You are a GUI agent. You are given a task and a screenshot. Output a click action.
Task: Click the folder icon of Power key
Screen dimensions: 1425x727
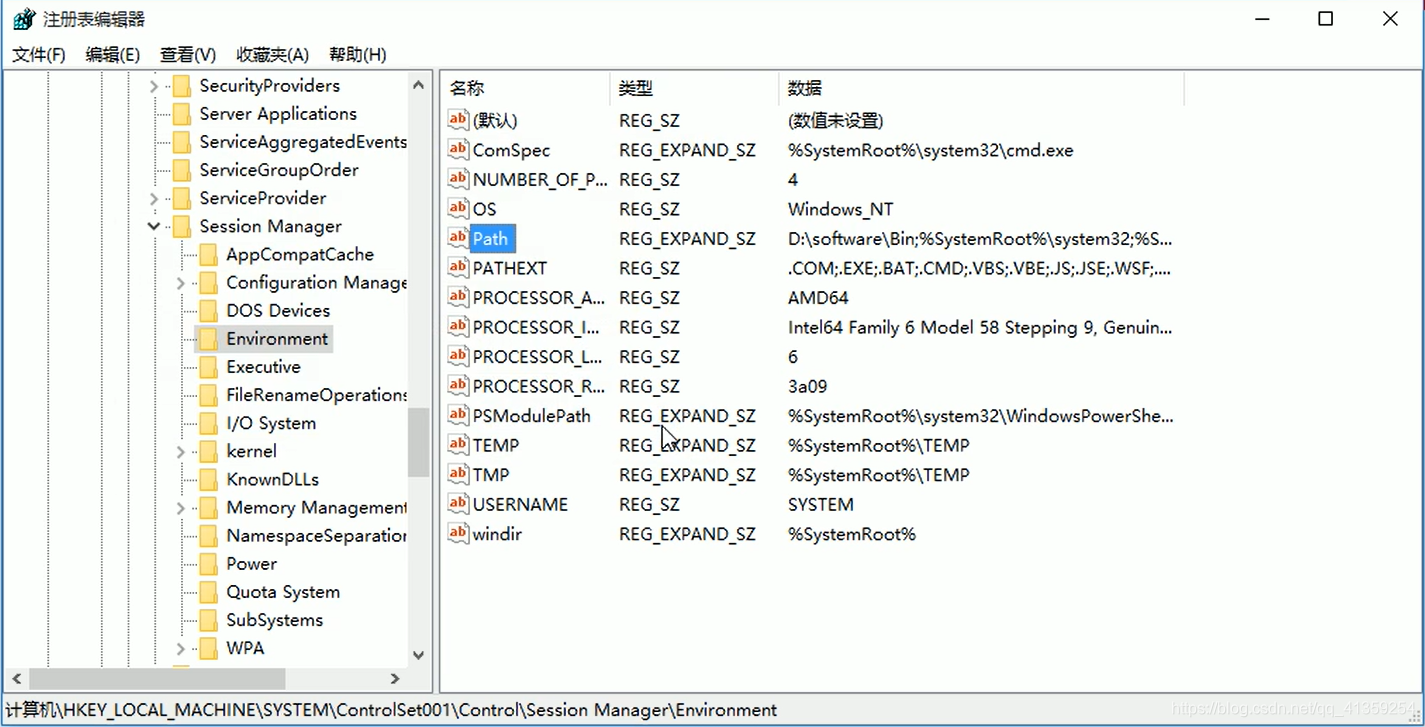(x=208, y=564)
